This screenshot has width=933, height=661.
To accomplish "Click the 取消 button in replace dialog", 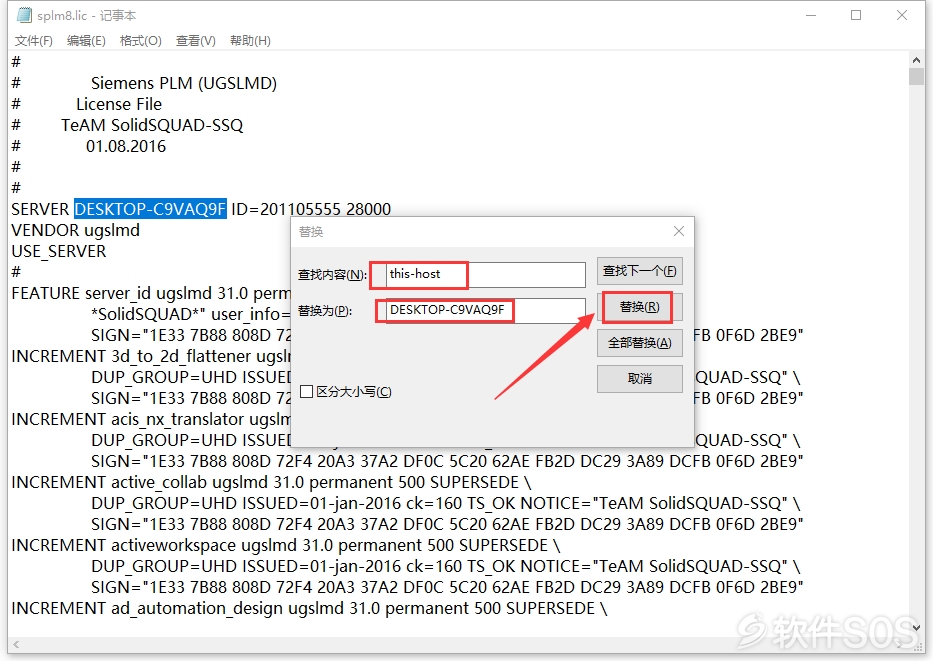I will pos(640,378).
